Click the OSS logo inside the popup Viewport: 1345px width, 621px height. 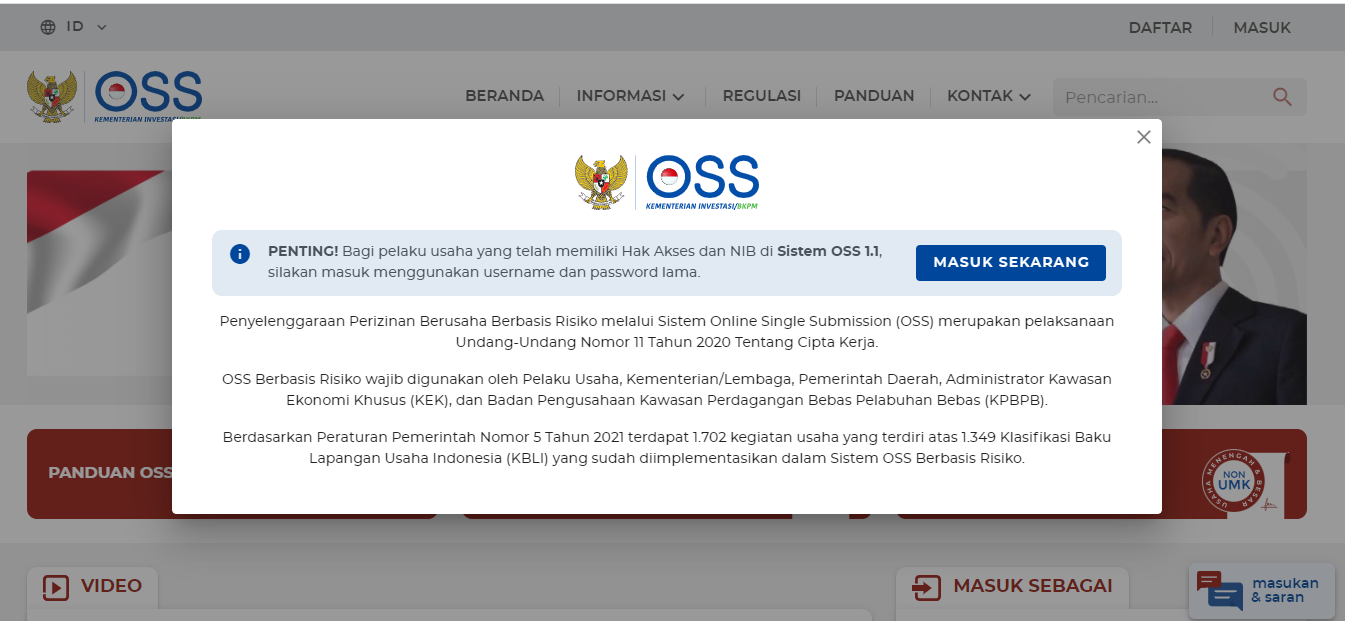pos(703,182)
